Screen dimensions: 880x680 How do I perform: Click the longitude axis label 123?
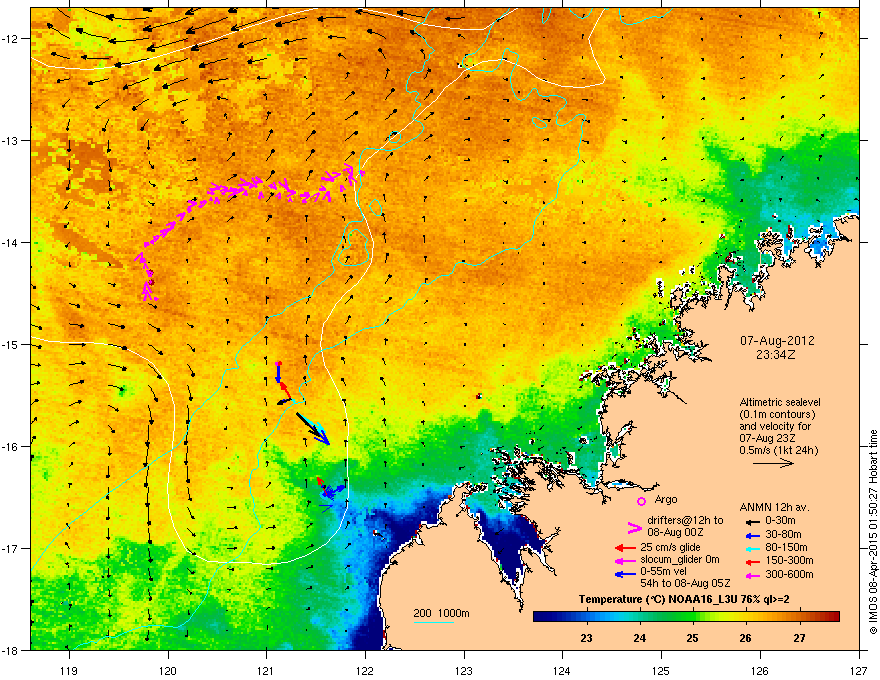(x=464, y=670)
